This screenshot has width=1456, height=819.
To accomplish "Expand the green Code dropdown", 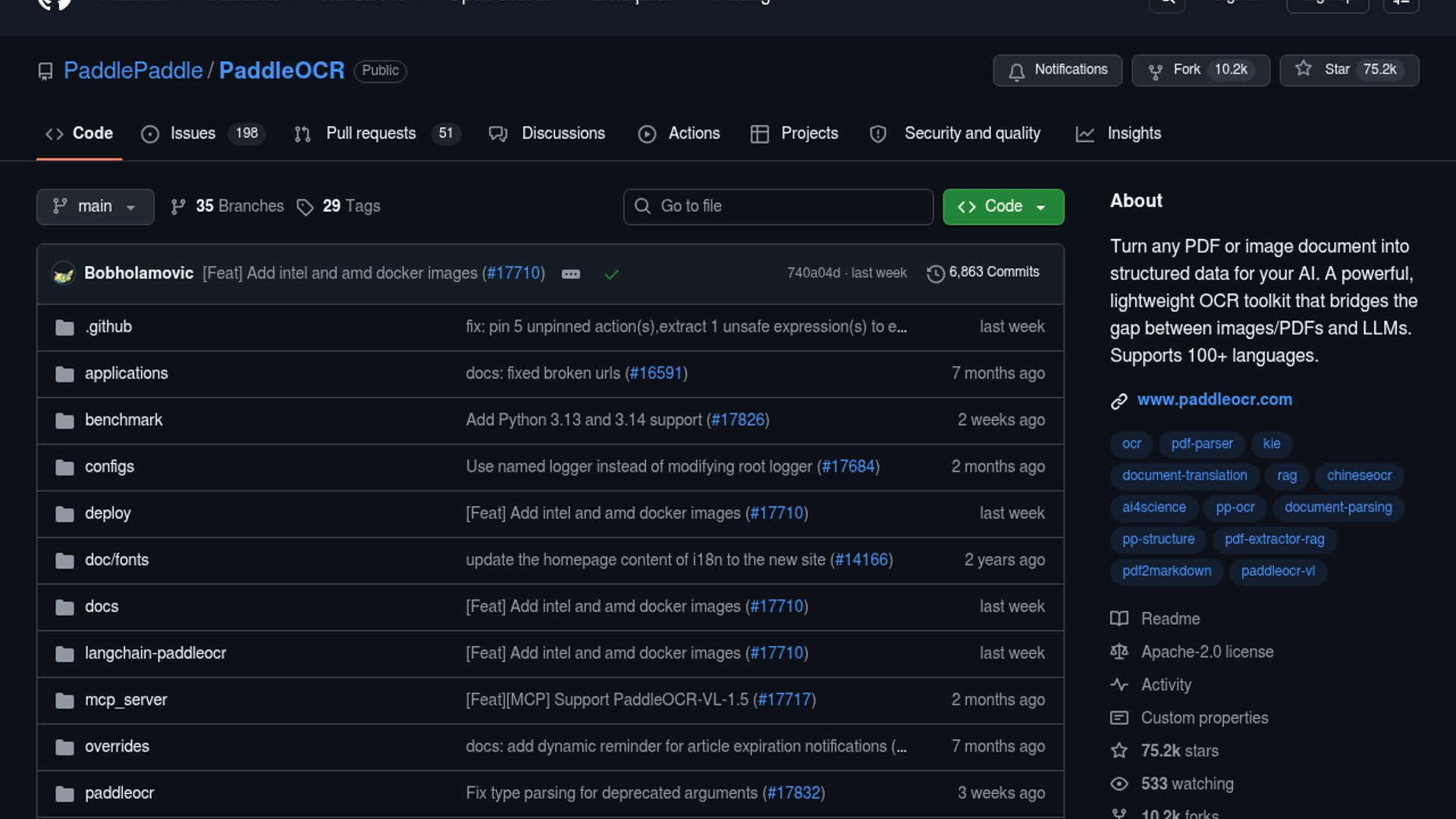I will tap(1003, 207).
